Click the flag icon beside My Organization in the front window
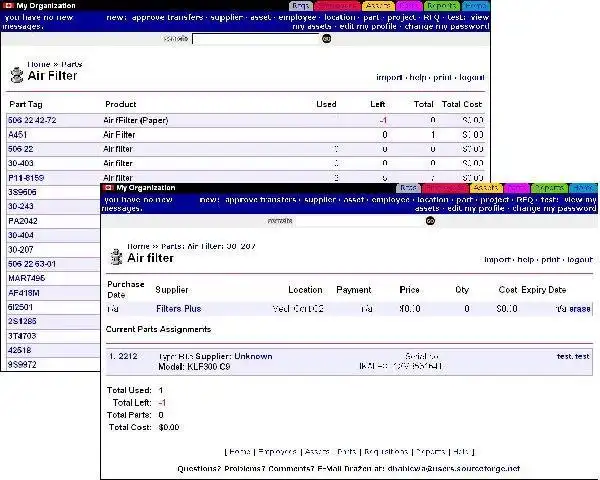This screenshot has height=480, width=600. coord(109,188)
